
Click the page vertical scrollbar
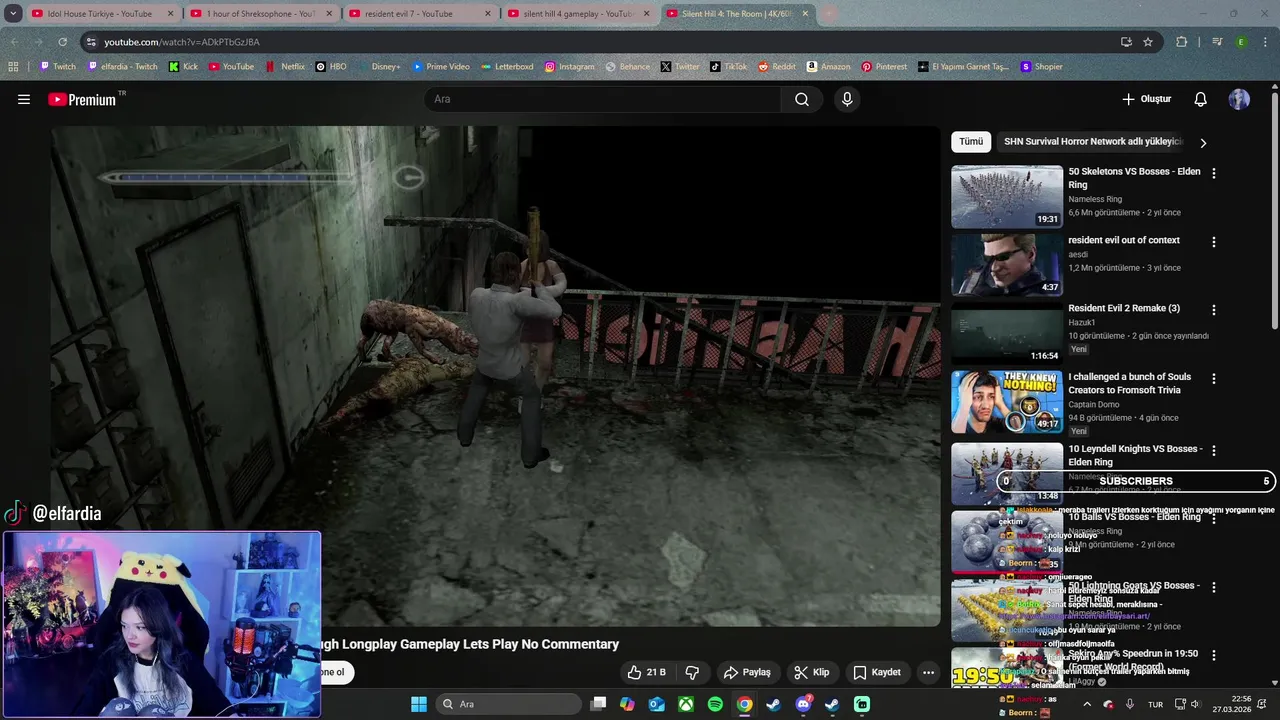(x=1274, y=210)
